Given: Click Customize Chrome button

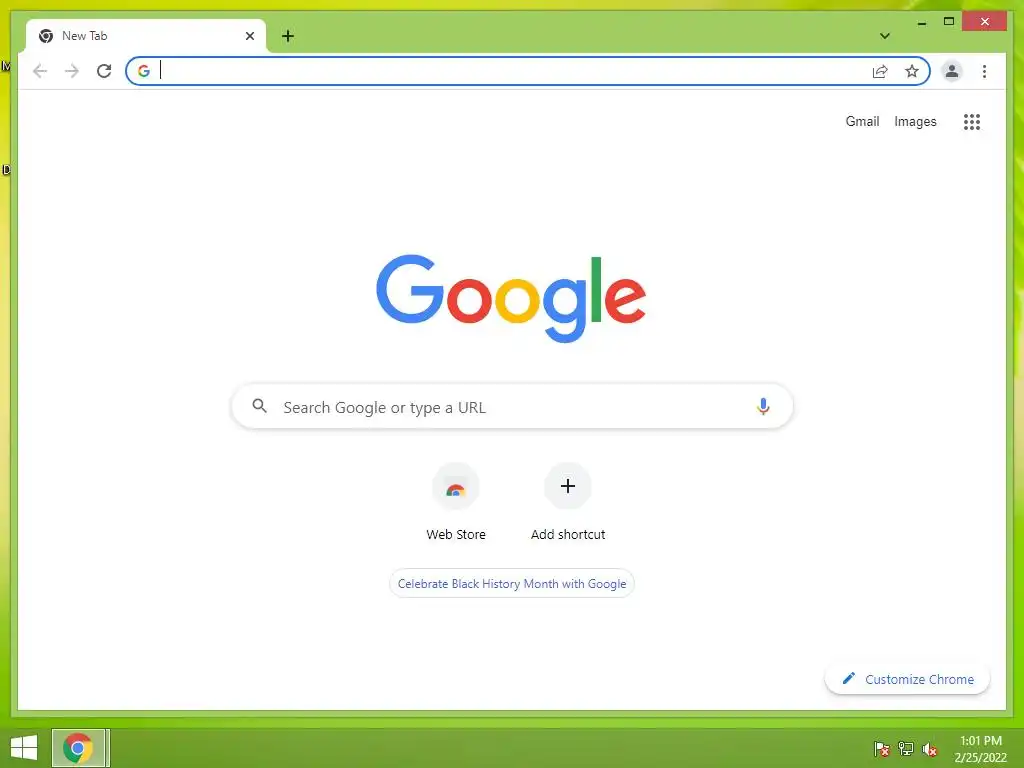Looking at the screenshot, I should coord(907,679).
